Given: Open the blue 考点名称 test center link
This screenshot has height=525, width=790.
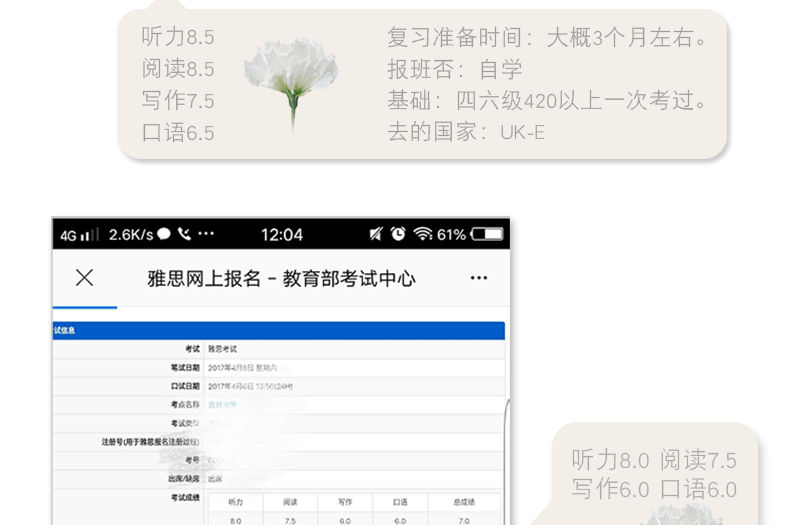Looking at the screenshot, I should (222, 405).
